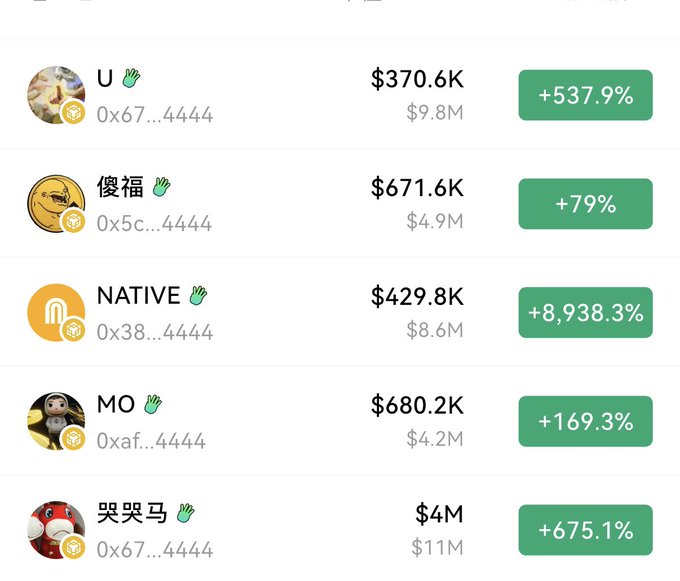Select the 0xaf...4444 contract address
This screenshot has height=581, width=680.
(151, 441)
